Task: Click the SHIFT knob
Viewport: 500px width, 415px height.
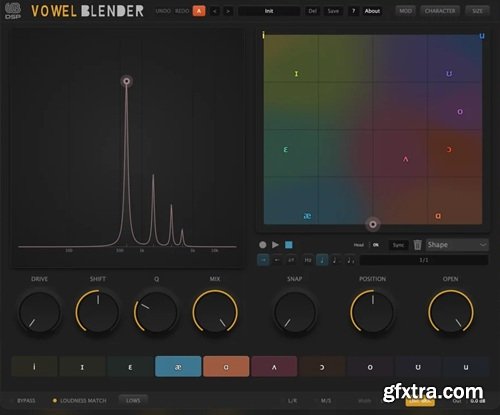Action: pyautogui.click(x=98, y=312)
